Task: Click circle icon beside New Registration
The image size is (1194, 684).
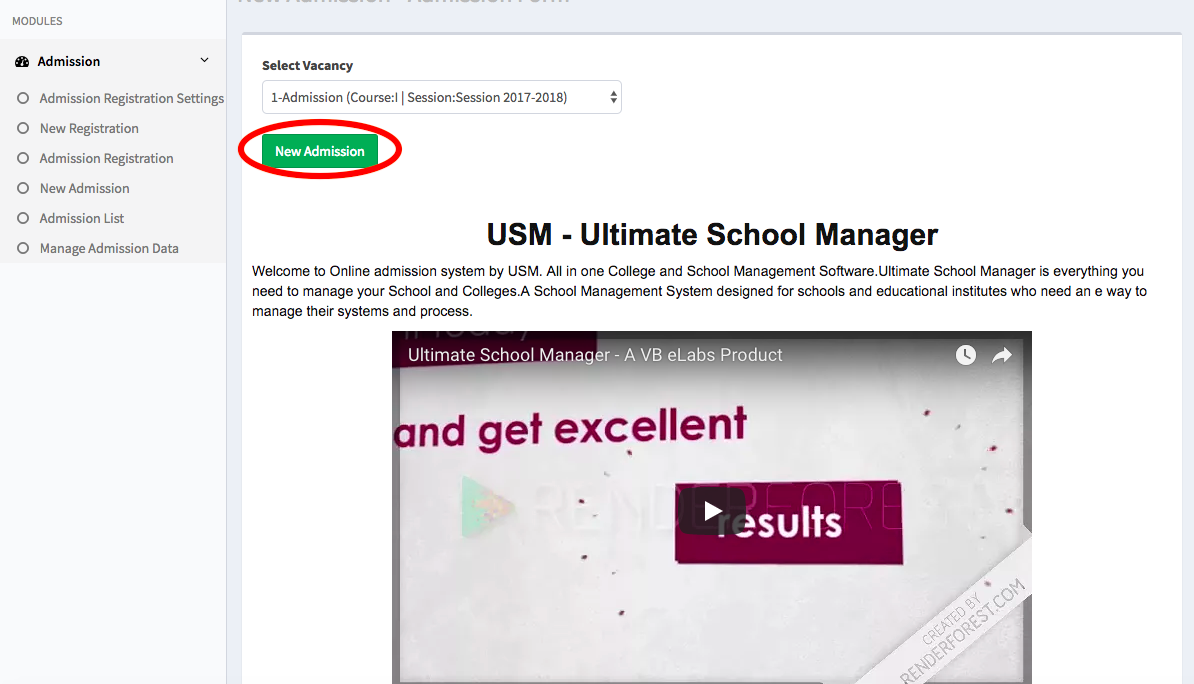Action: pos(23,128)
